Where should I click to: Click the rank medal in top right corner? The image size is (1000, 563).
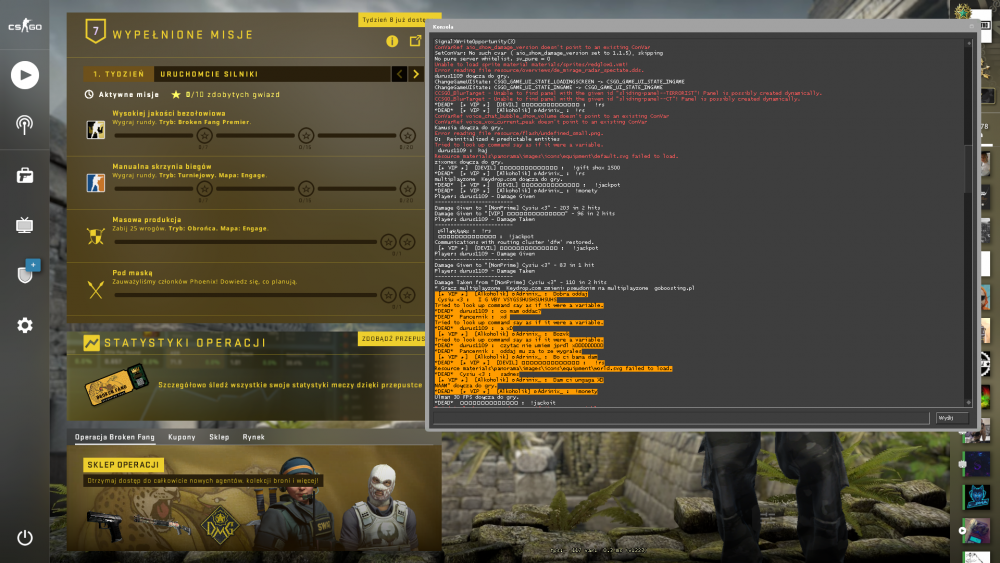(963, 11)
